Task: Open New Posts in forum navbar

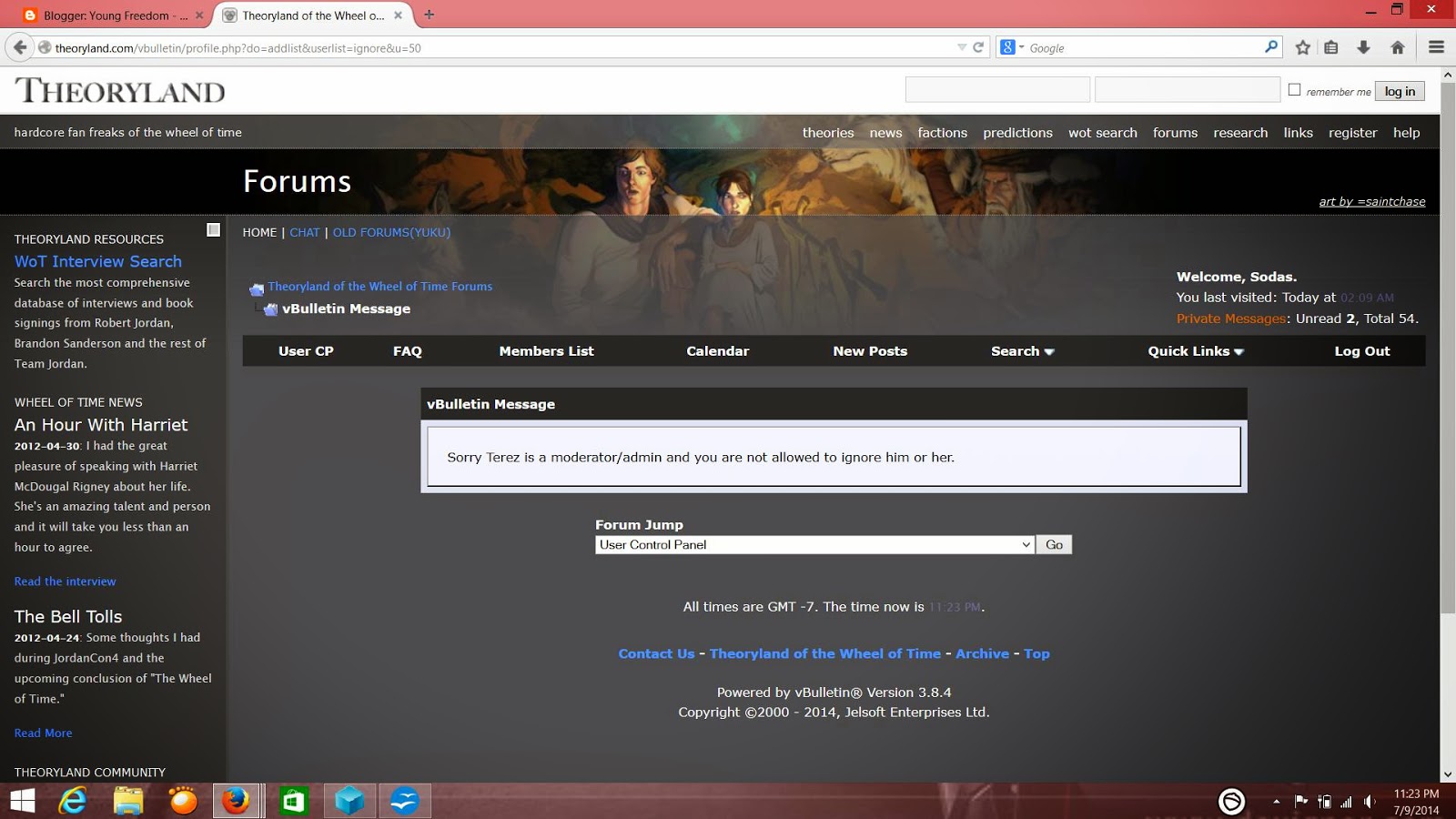Action: pyautogui.click(x=870, y=351)
